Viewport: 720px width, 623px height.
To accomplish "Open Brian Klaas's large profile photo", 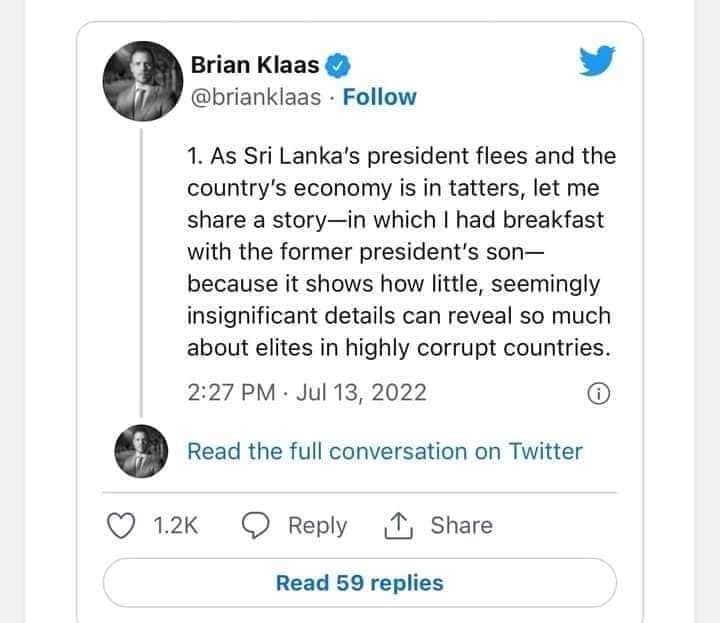I will click(x=143, y=81).
